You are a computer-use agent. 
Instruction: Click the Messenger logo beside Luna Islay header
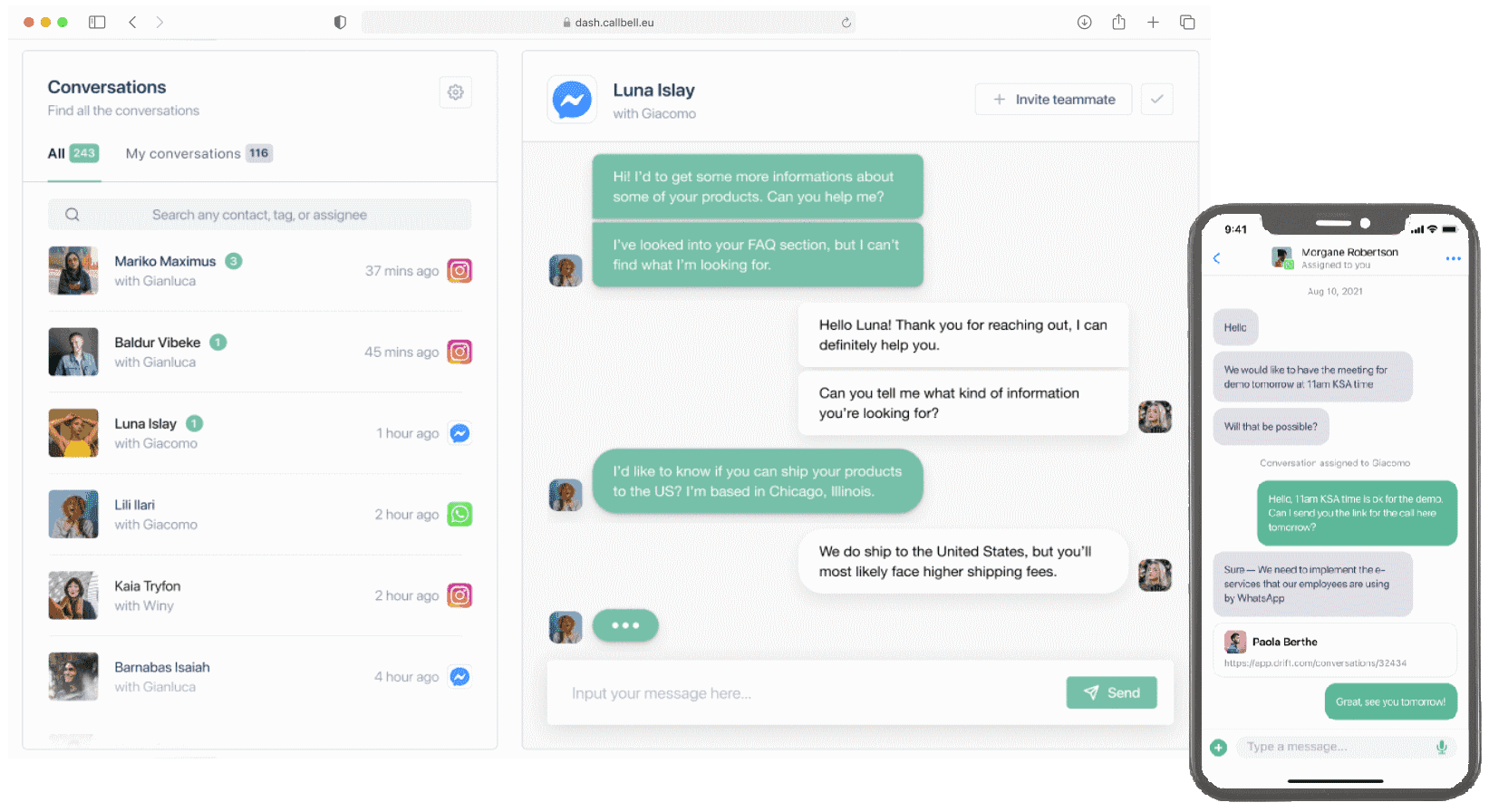coord(572,100)
